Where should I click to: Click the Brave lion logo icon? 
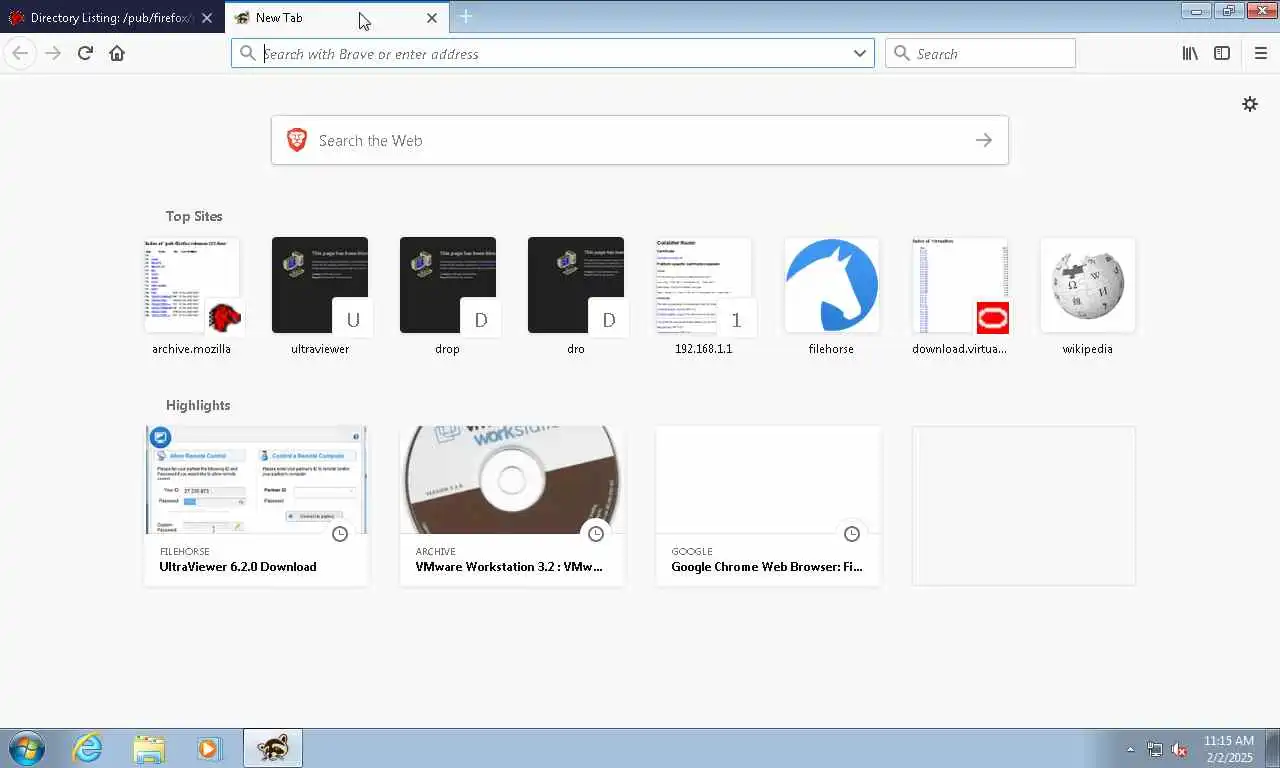pos(297,140)
